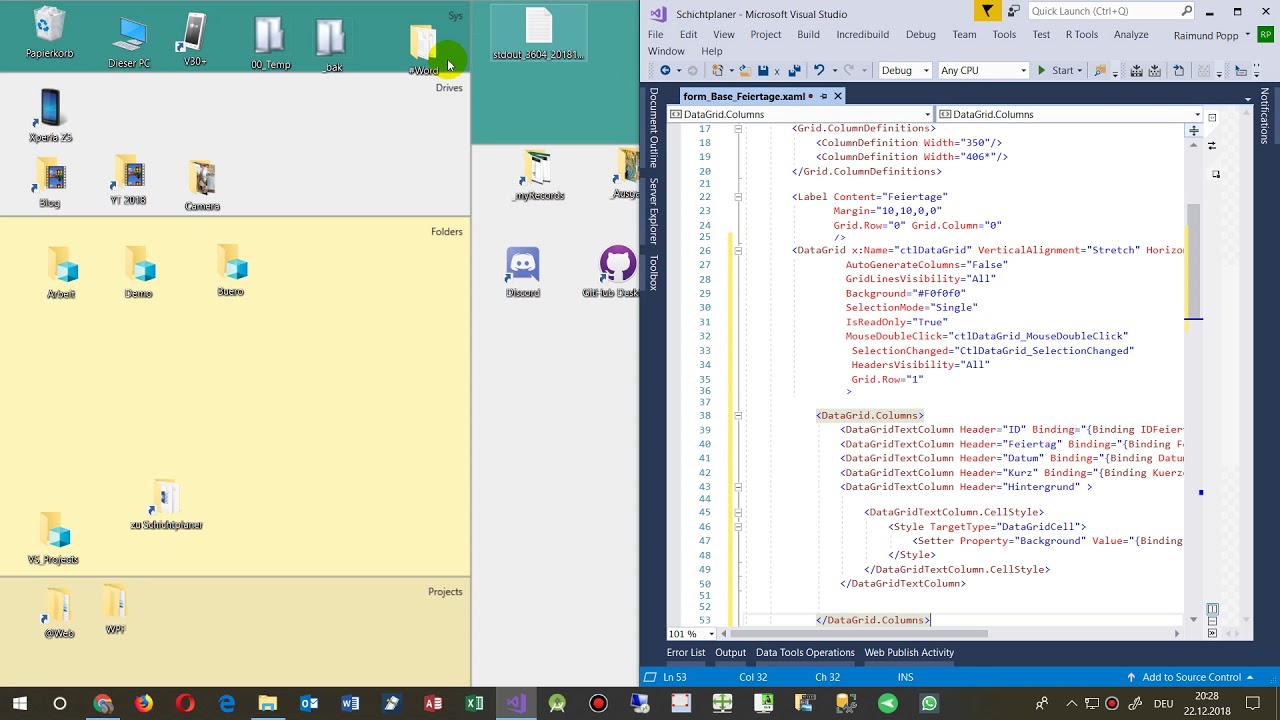Collapse the Label element on line 22
Image resolution: width=1280 pixels, height=720 pixels.
coord(738,197)
